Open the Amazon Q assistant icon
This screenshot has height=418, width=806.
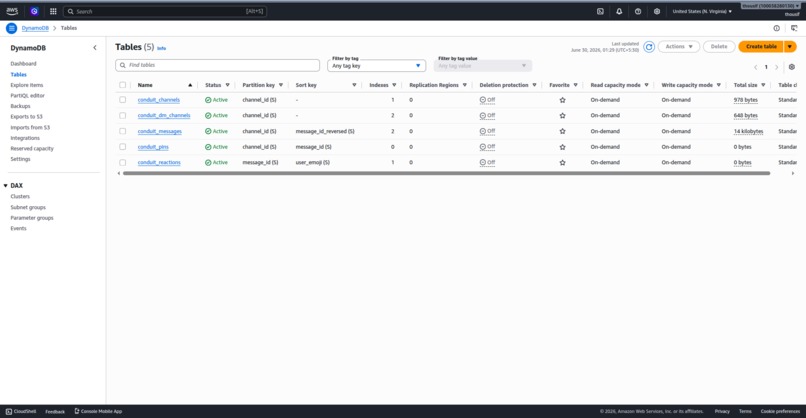[x=34, y=11]
